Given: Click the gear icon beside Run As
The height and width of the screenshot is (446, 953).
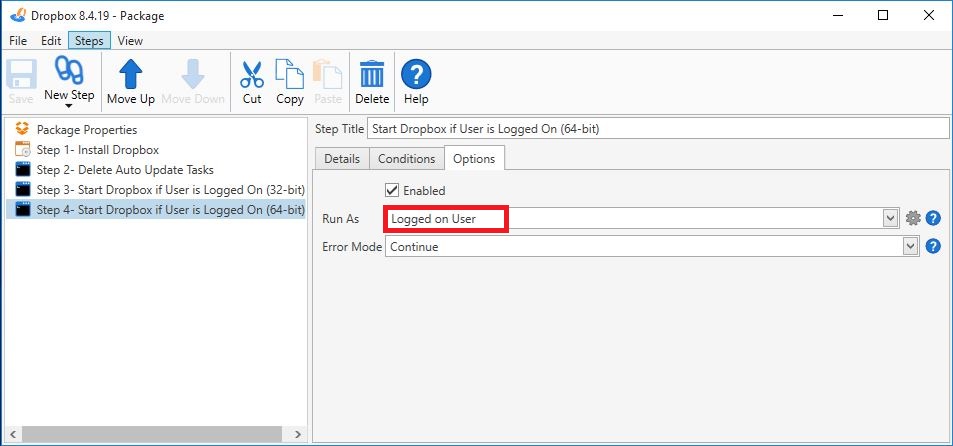Looking at the screenshot, I should pos(913,218).
